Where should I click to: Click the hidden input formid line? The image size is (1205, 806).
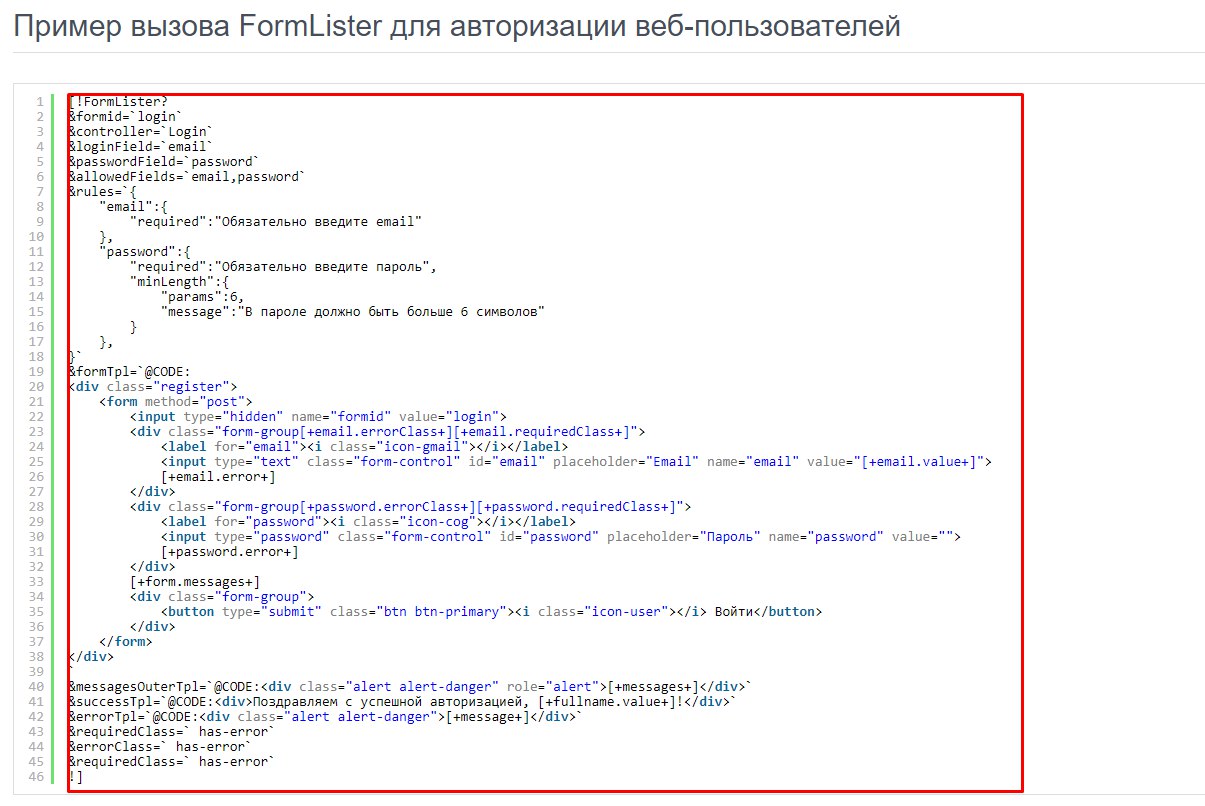318,416
